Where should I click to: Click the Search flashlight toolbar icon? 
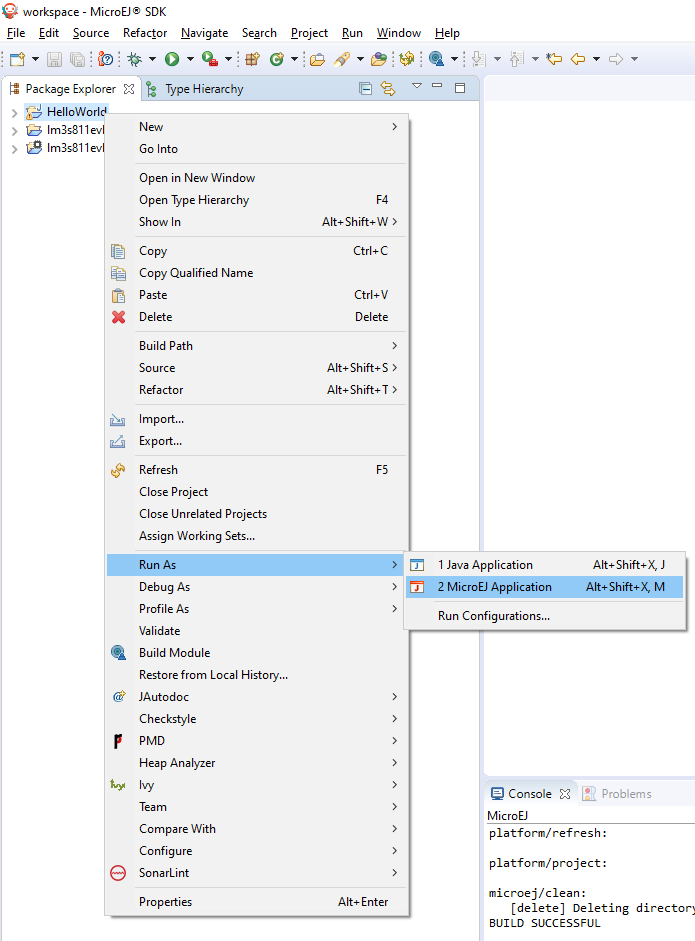pyautogui.click(x=342, y=59)
